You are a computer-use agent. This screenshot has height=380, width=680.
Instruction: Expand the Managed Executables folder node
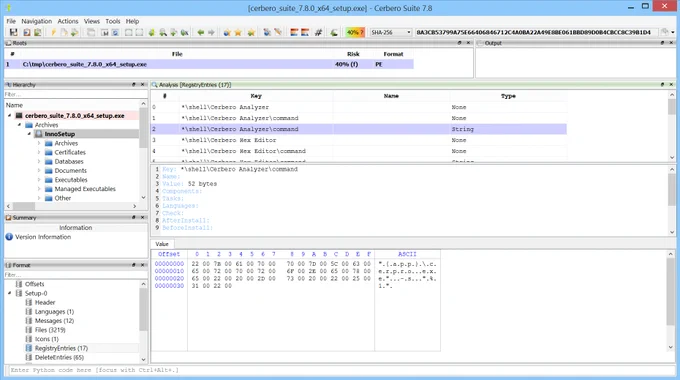click(x=39, y=189)
